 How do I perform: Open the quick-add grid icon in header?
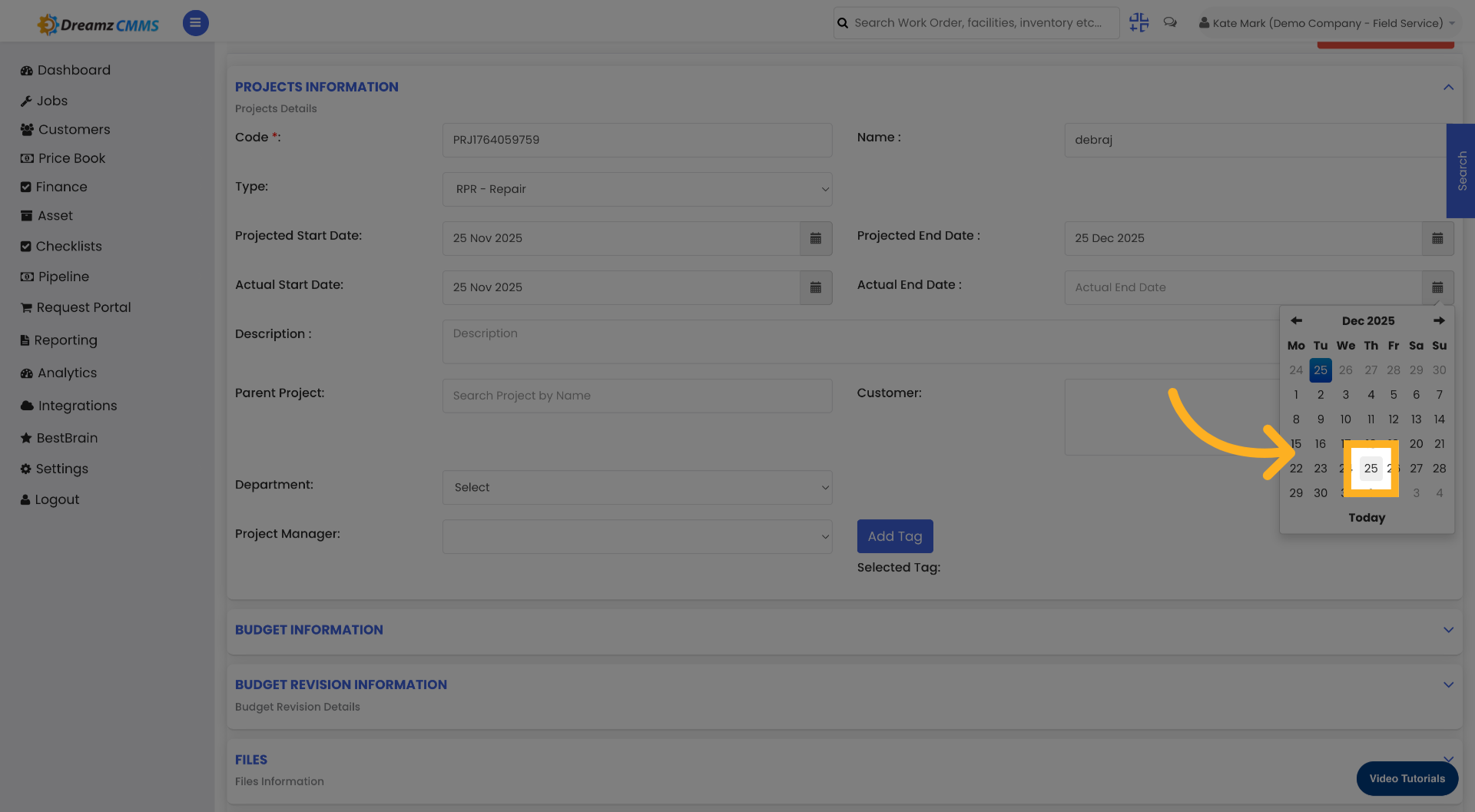point(1139,23)
